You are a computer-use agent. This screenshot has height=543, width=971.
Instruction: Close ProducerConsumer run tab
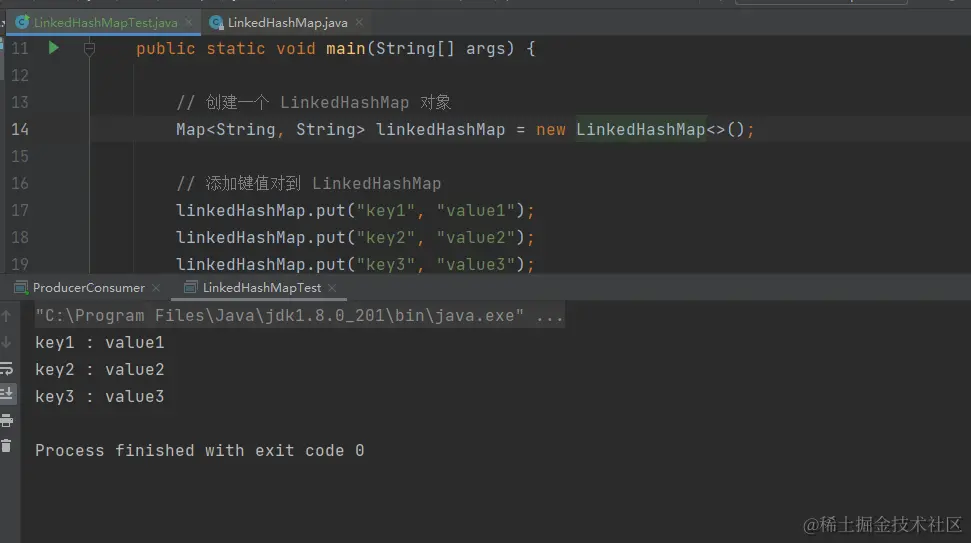pyautogui.click(x=156, y=288)
